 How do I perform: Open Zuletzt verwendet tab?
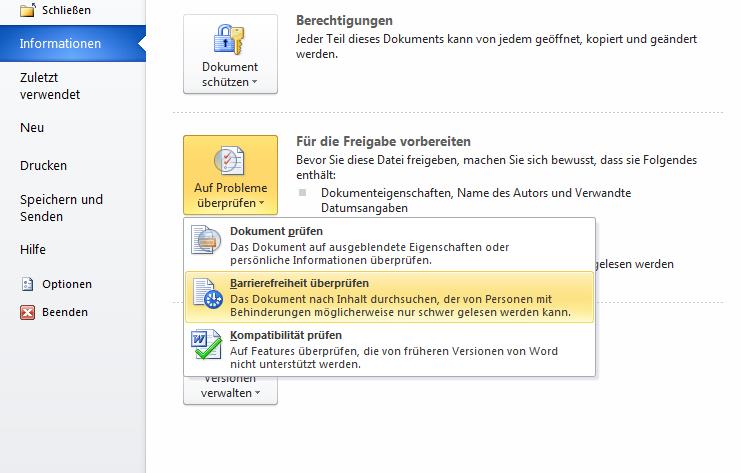pos(50,86)
